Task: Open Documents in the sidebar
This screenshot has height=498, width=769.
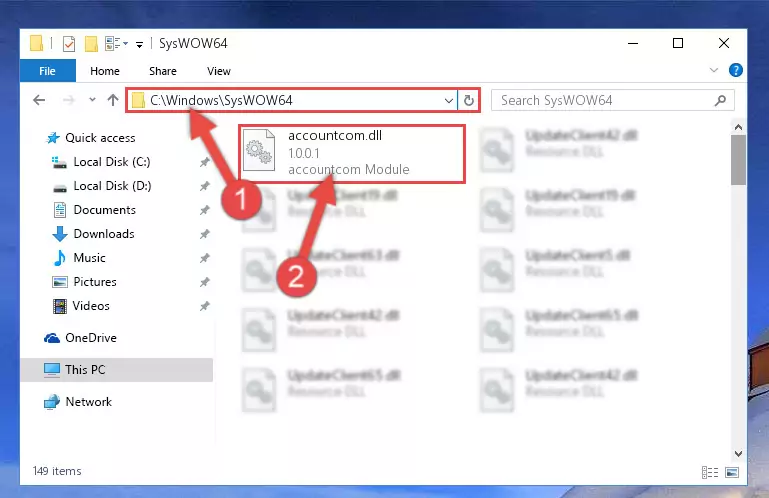Action: point(94,210)
